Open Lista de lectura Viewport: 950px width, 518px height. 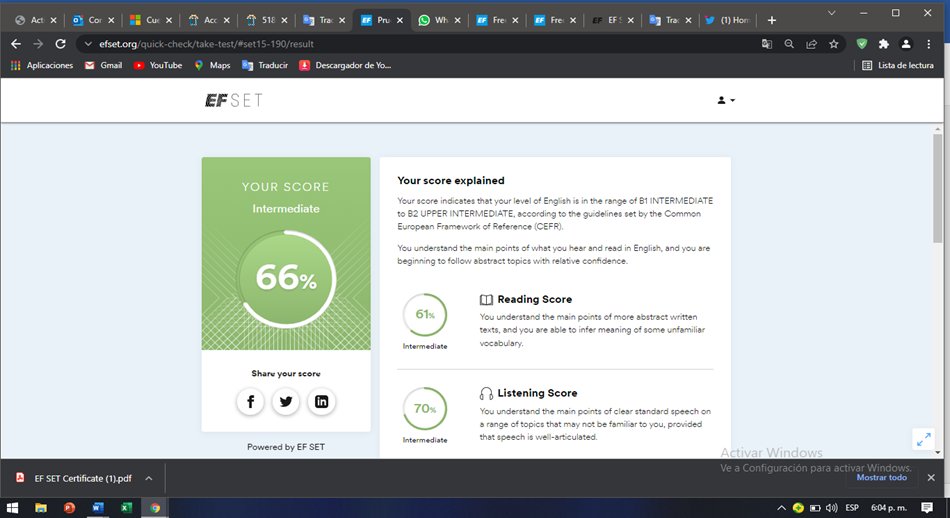tap(898, 65)
